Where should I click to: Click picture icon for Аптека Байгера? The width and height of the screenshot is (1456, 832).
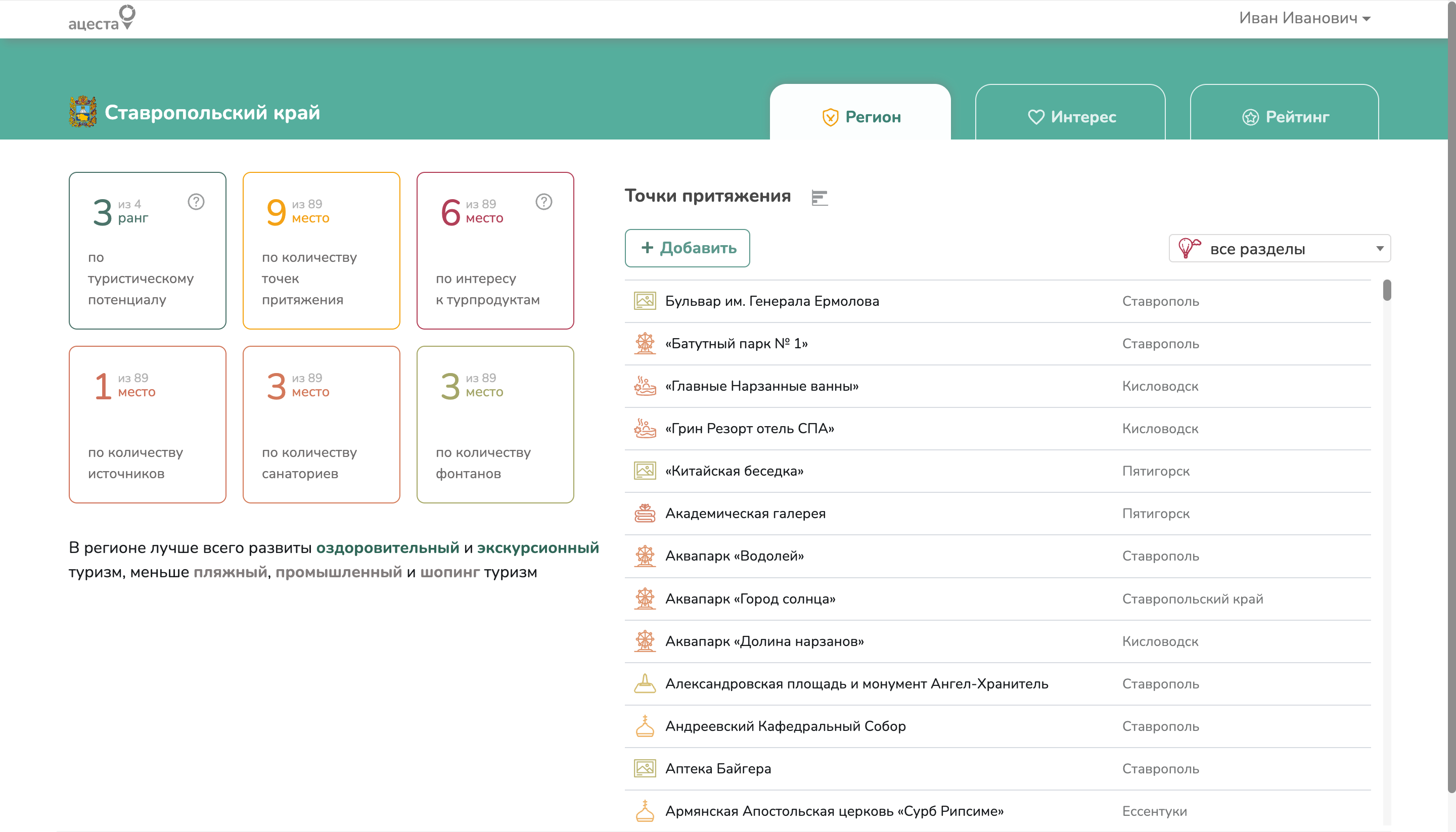645,768
